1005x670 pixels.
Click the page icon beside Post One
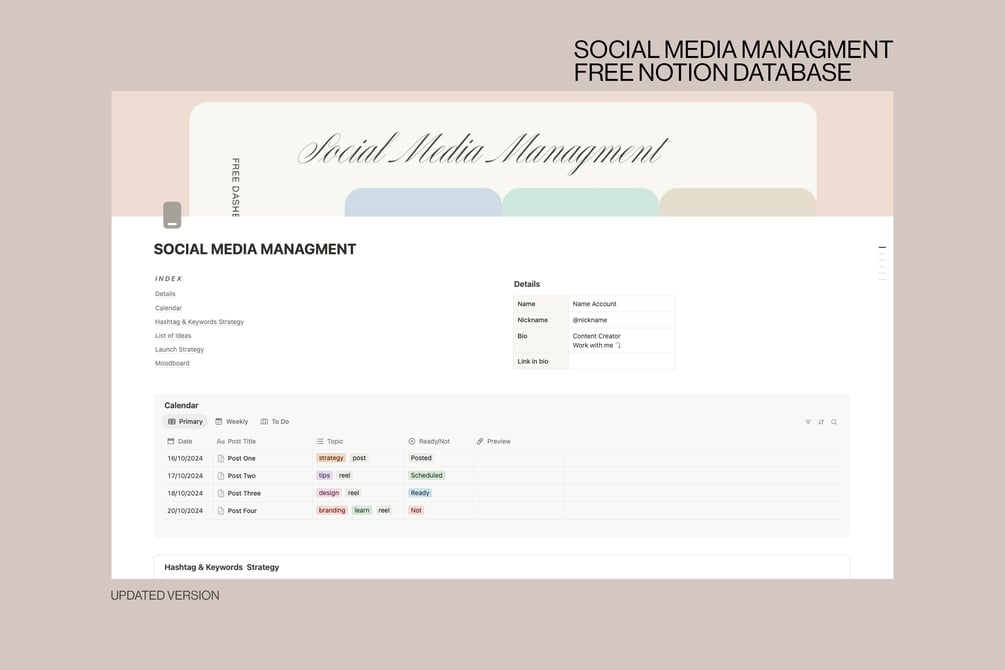(220, 458)
